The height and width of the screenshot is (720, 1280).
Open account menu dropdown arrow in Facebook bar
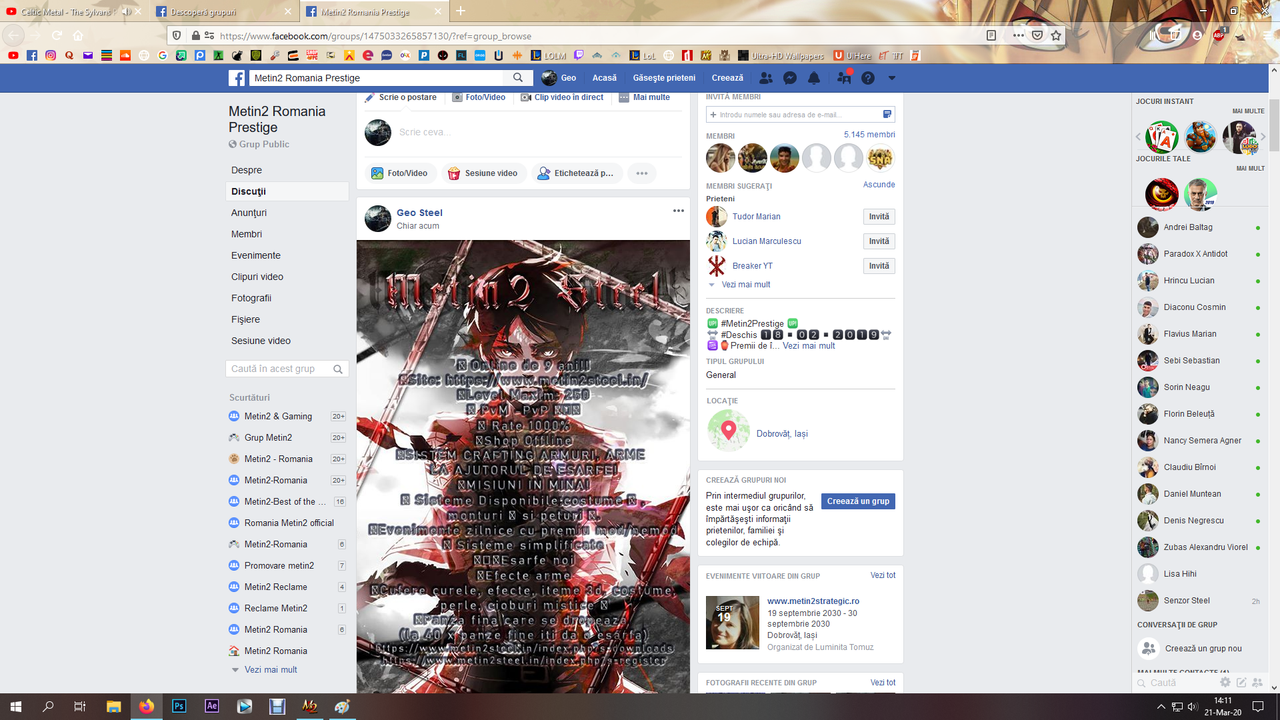click(892, 78)
